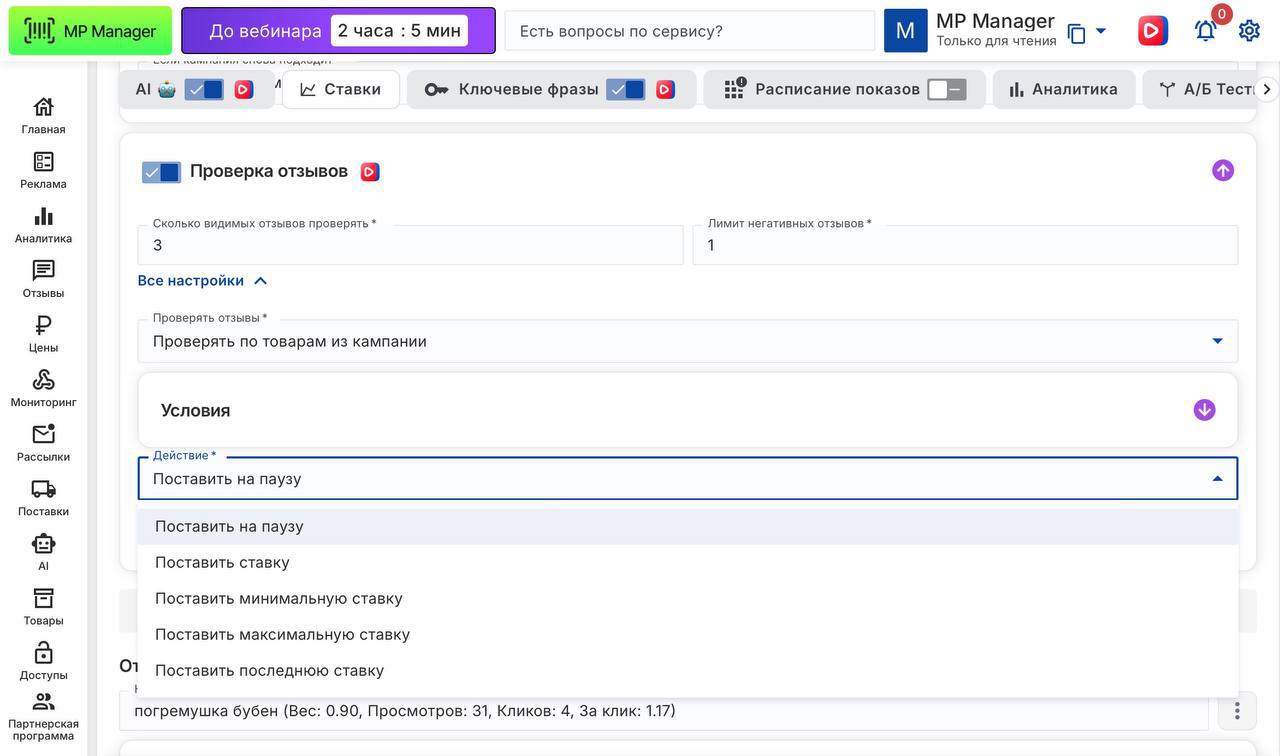Toggle the Проверка отзывов switch

point(161,172)
